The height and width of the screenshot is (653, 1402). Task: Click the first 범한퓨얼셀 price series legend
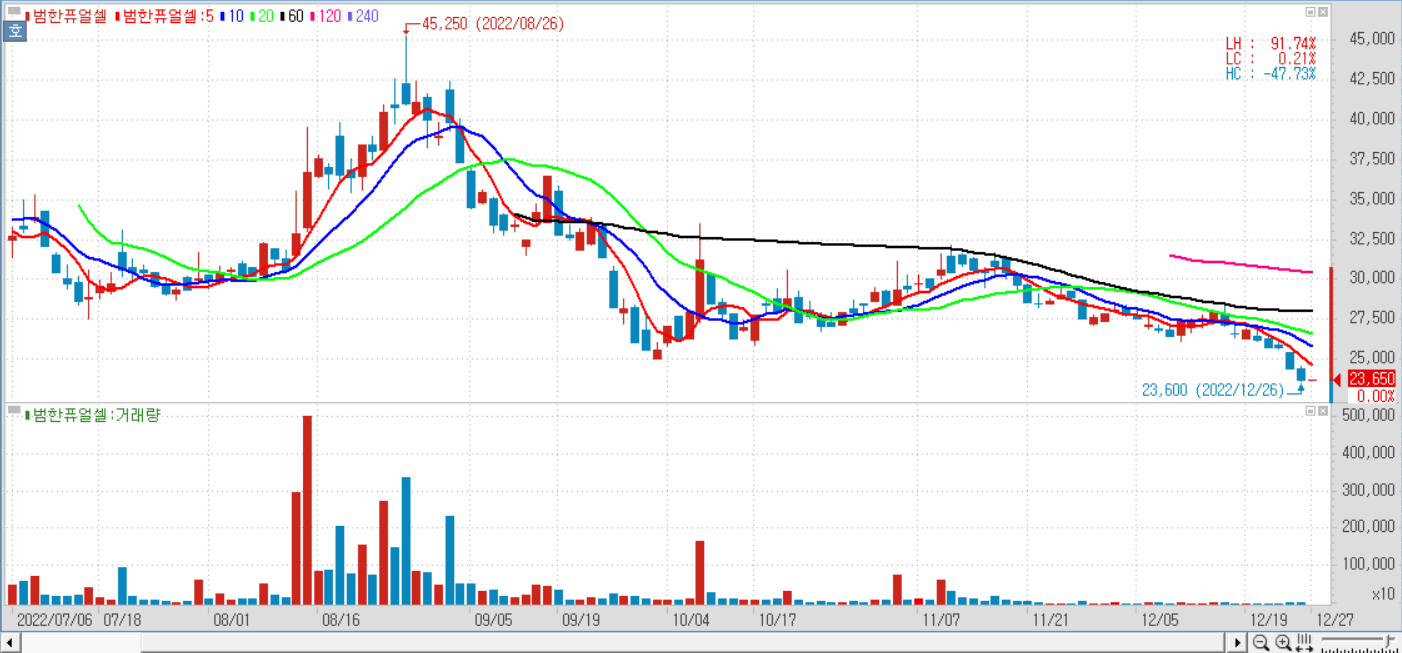point(67,17)
